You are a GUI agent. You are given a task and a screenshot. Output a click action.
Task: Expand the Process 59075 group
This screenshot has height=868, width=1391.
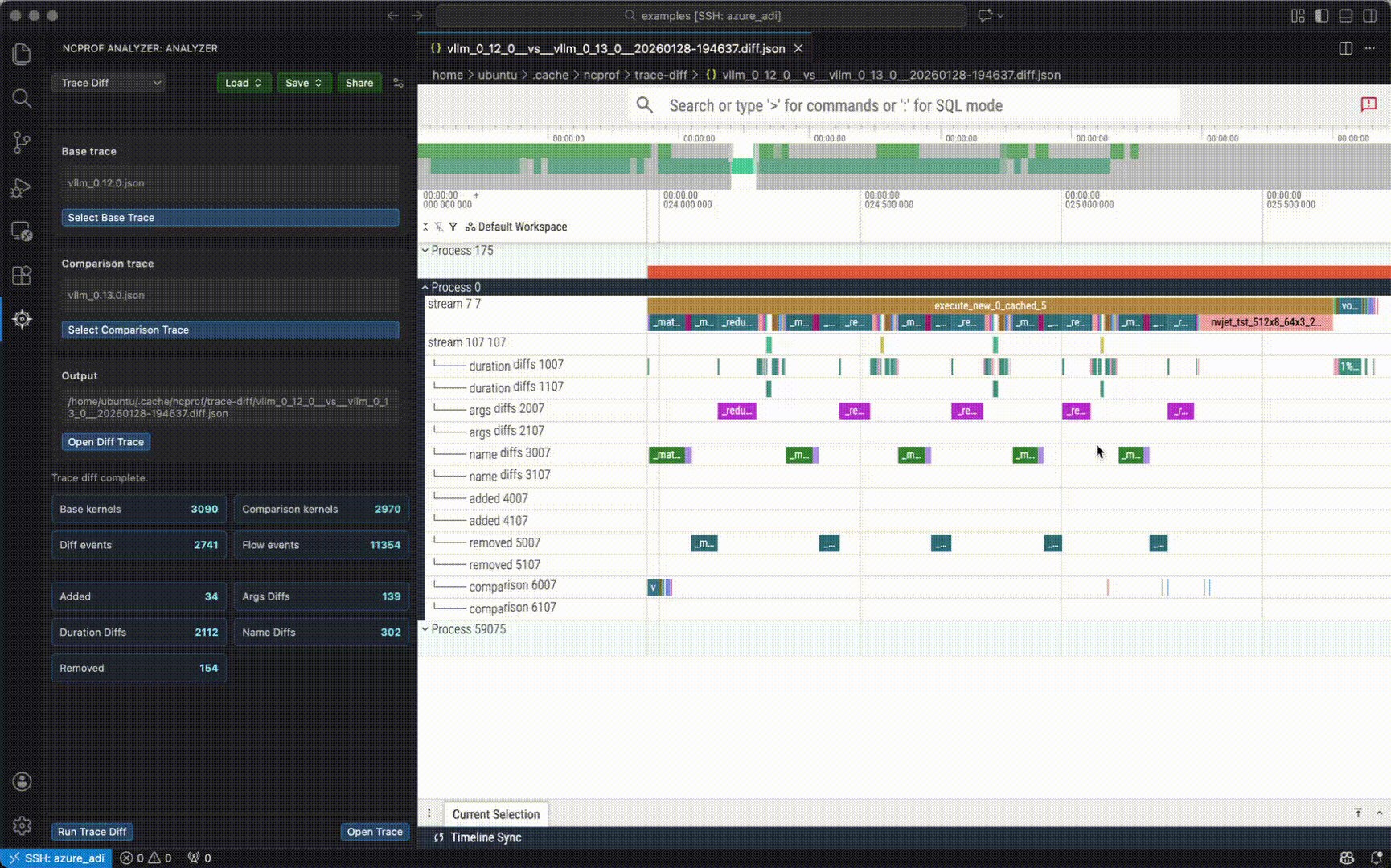(x=425, y=629)
